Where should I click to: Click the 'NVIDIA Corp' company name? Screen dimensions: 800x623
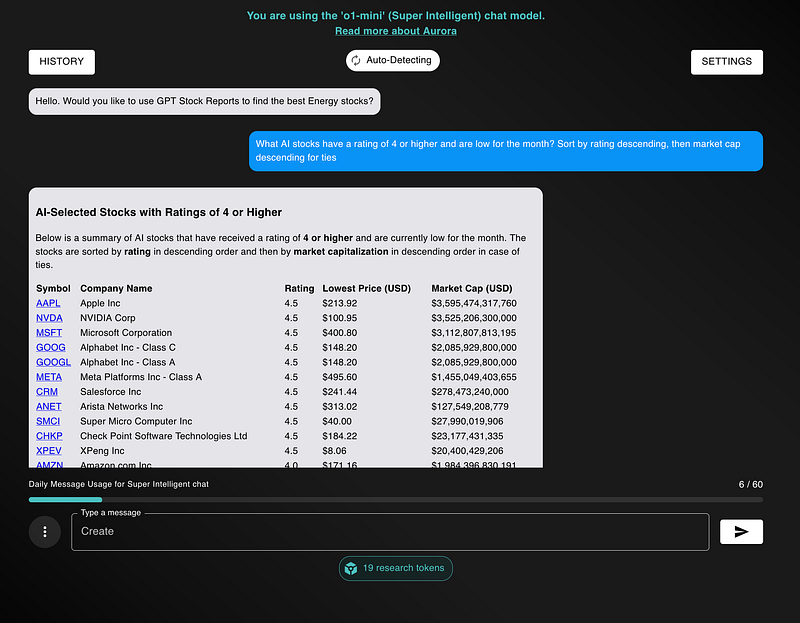[x=108, y=318]
